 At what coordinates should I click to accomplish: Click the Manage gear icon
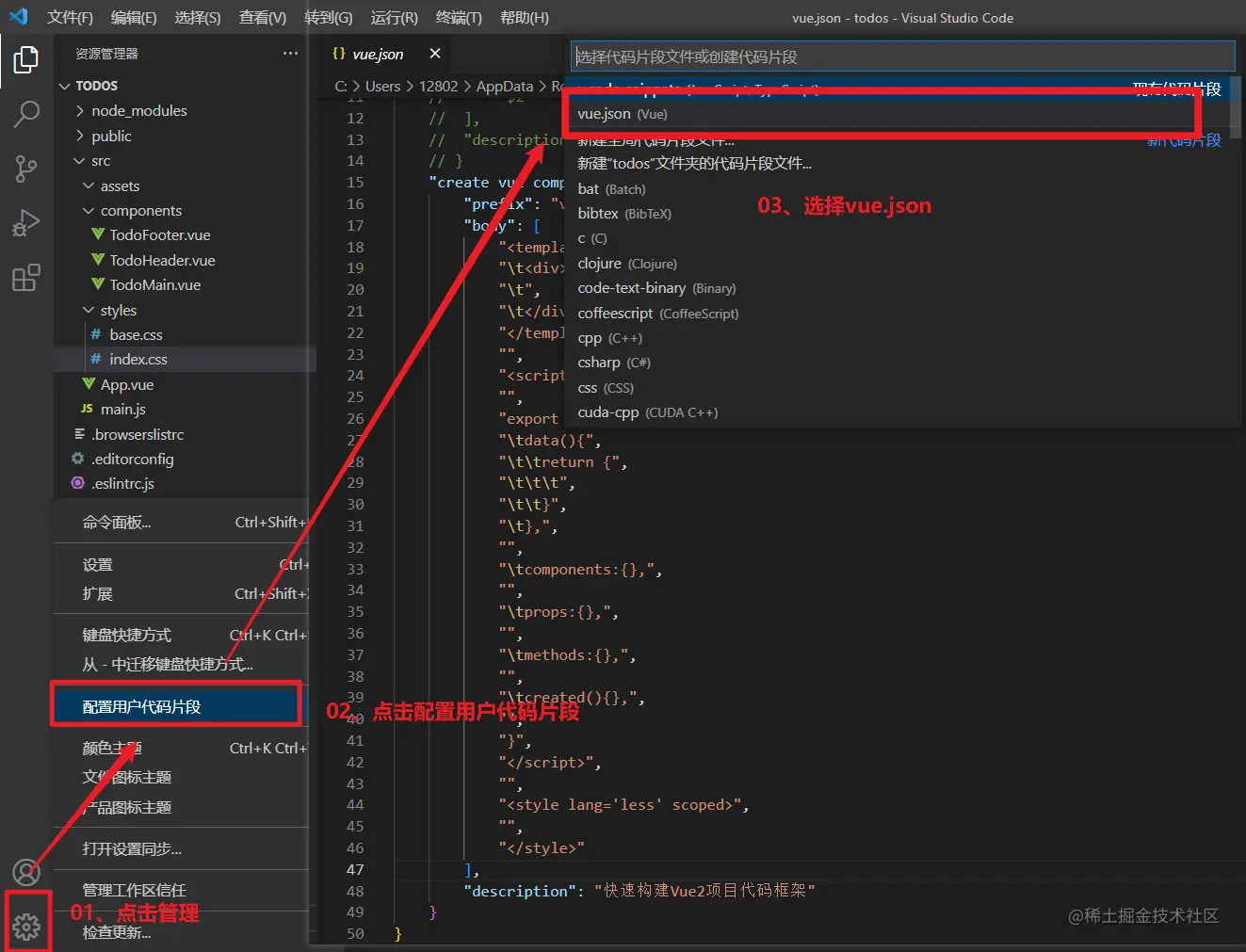(x=26, y=927)
